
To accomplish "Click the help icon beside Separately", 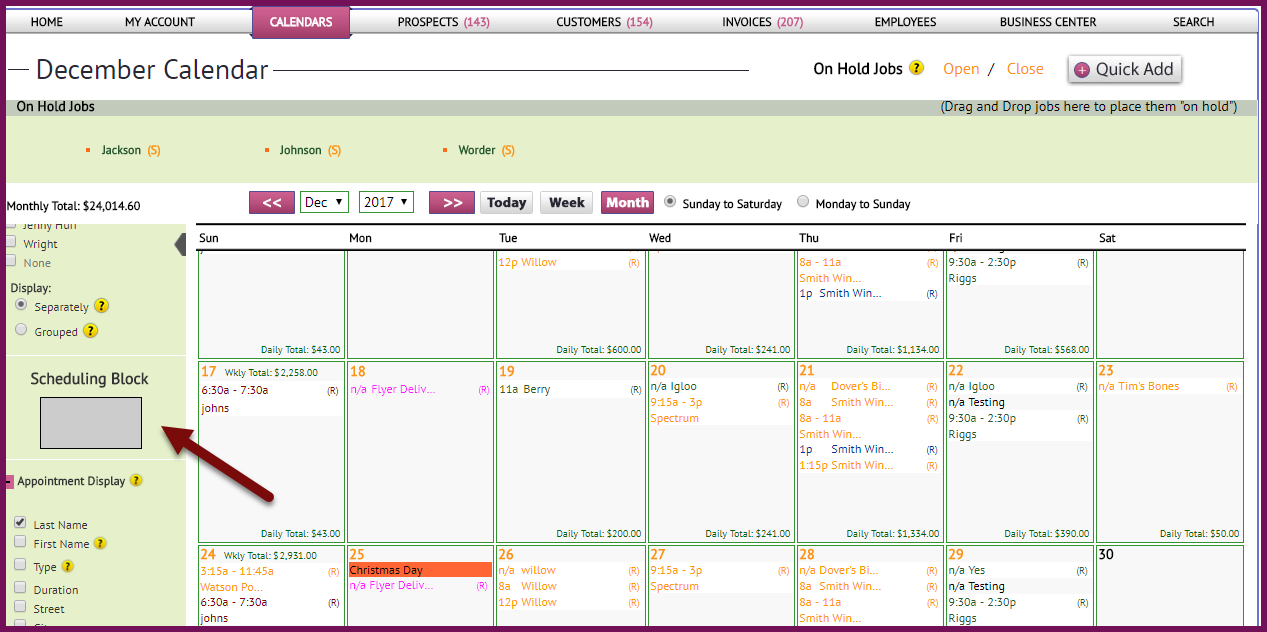I will point(101,306).
